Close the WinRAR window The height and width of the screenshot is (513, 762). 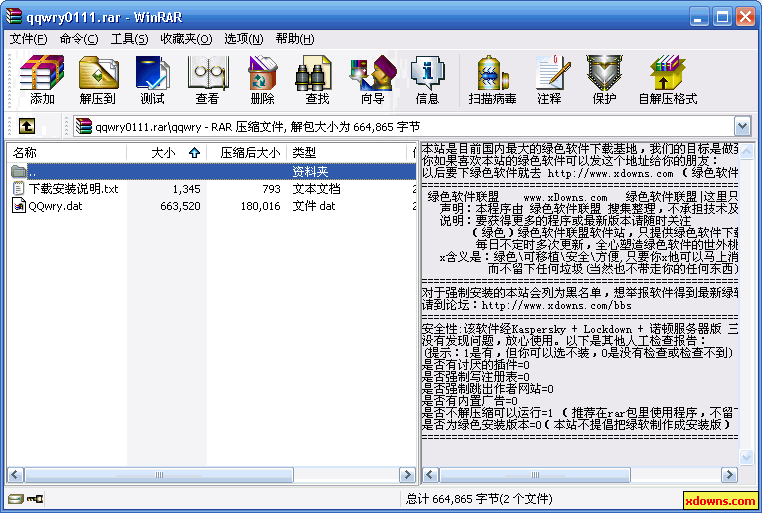(x=745, y=17)
